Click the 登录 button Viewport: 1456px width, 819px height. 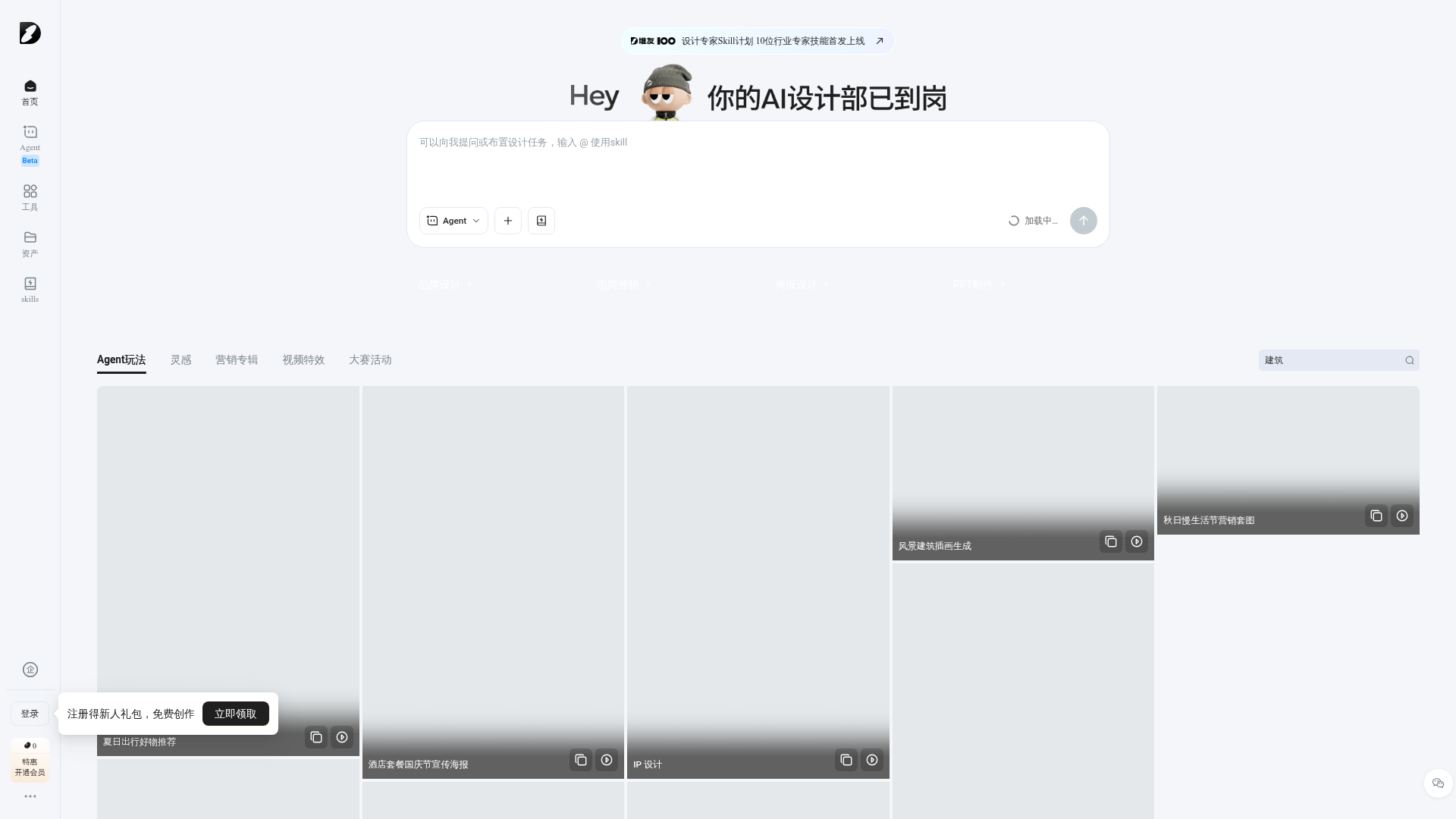[x=30, y=714]
